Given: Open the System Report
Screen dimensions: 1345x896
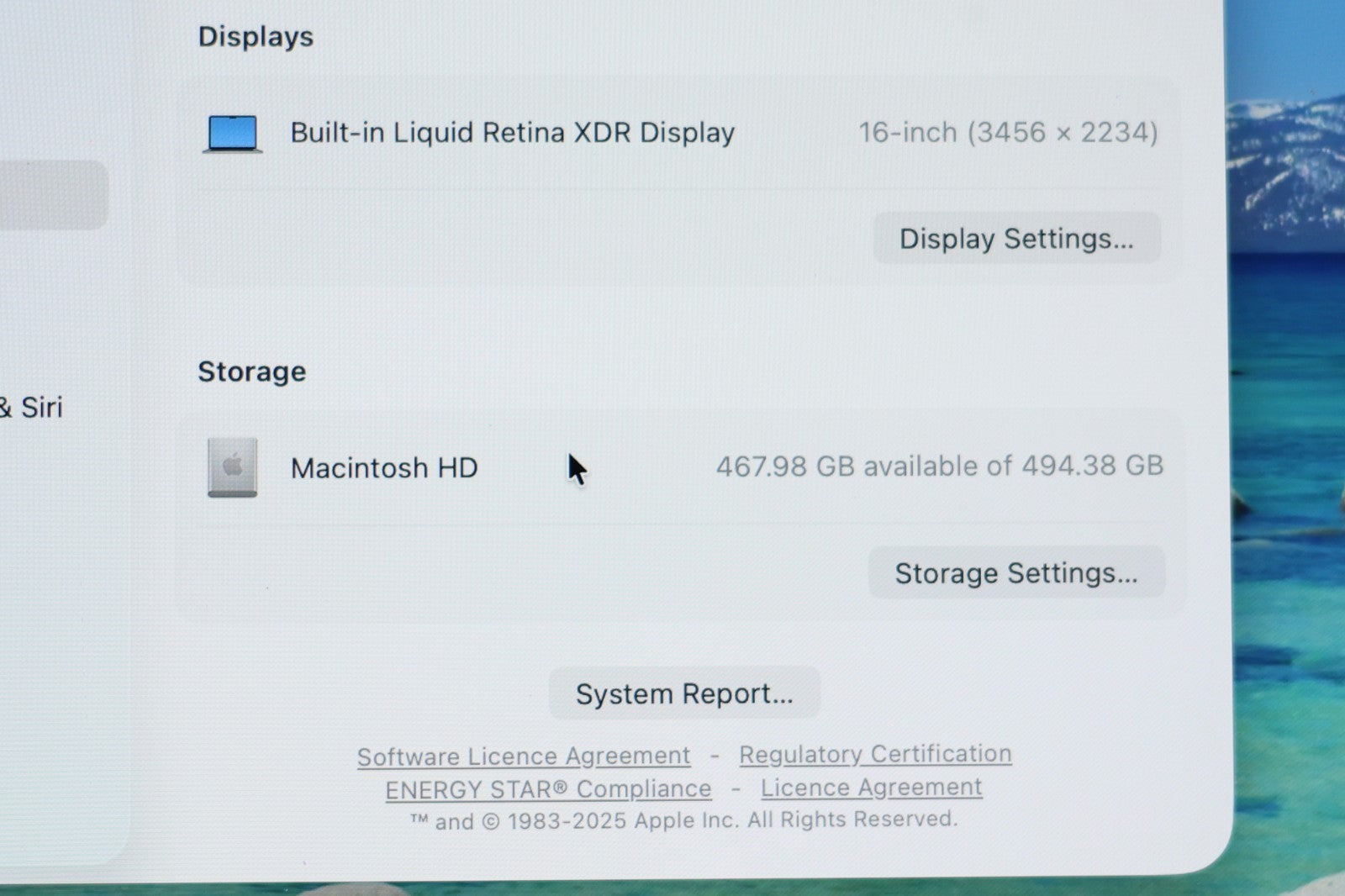Looking at the screenshot, I should click(684, 693).
